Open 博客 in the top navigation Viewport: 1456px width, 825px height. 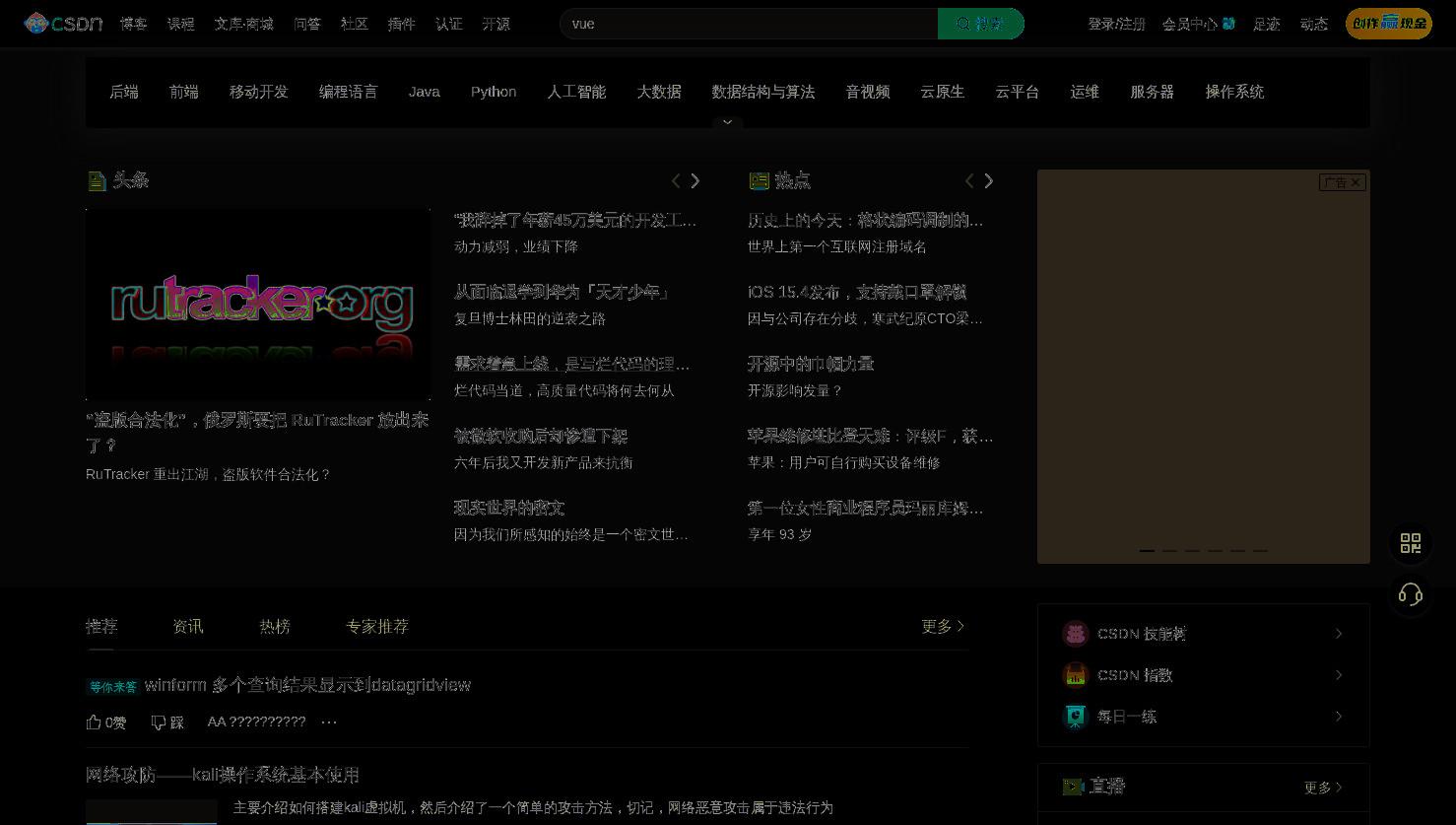click(134, 24)
